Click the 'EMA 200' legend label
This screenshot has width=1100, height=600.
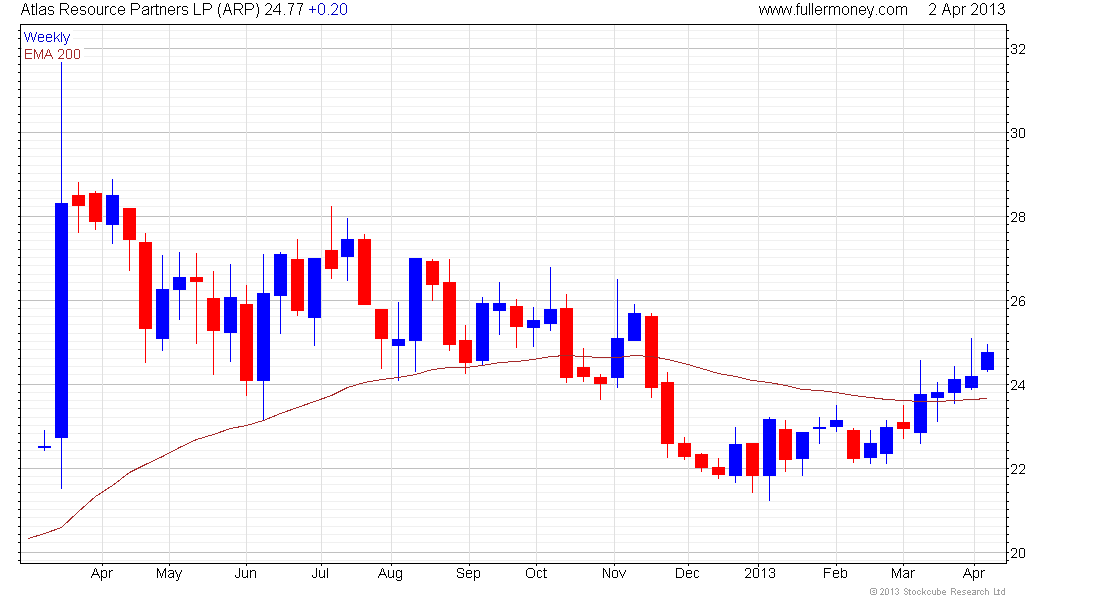click(52, 54)
